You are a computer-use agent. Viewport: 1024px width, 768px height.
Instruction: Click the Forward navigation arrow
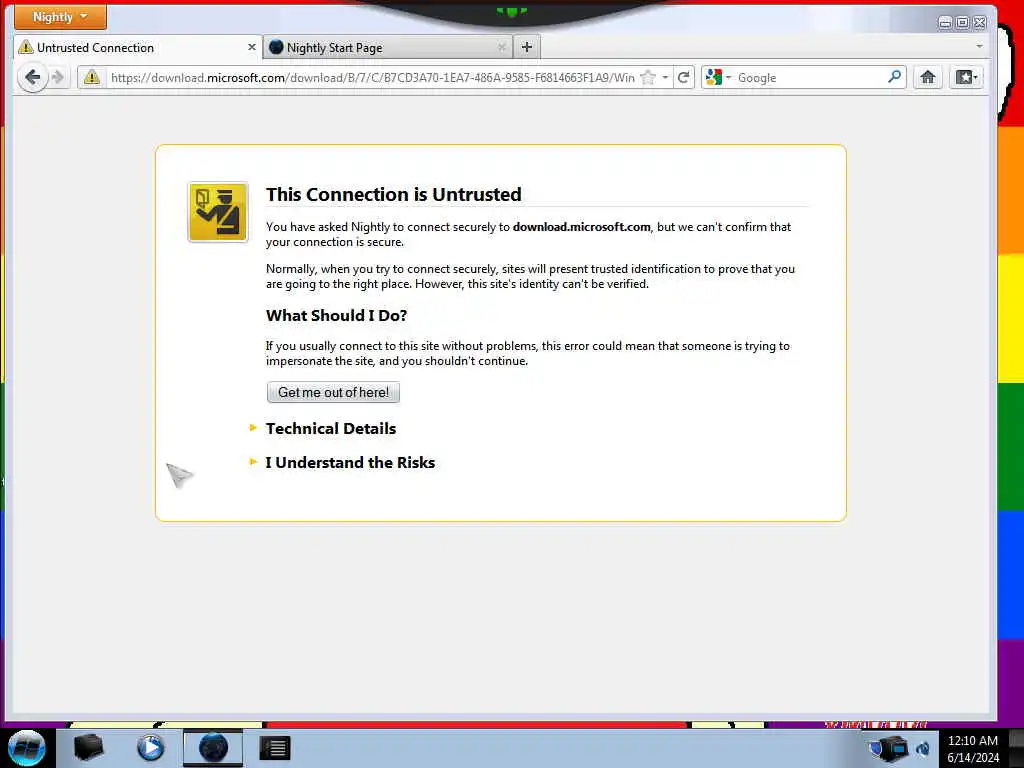[x=58, y=78]
